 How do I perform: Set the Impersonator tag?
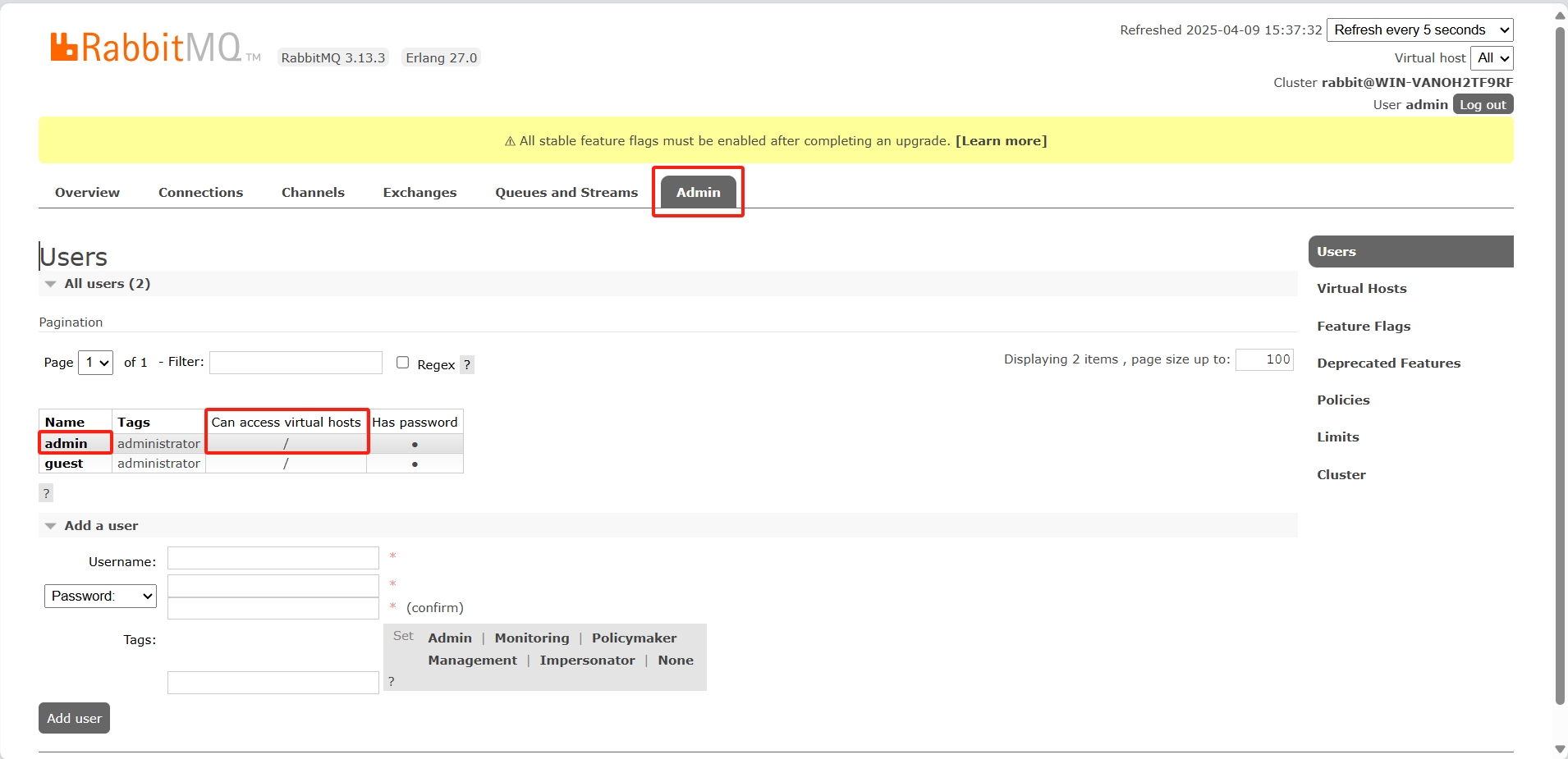587,661
